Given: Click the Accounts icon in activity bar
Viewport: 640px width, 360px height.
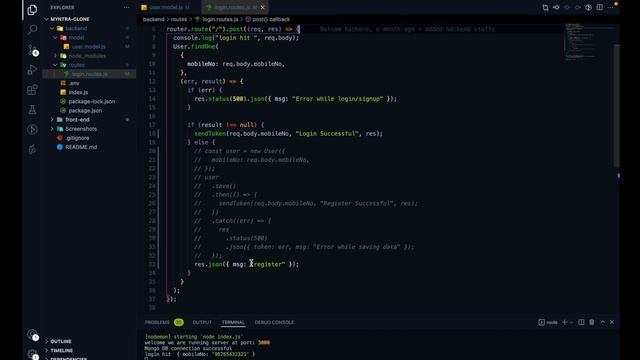Looking at the screenshot, I should click(x=32, y=334).
